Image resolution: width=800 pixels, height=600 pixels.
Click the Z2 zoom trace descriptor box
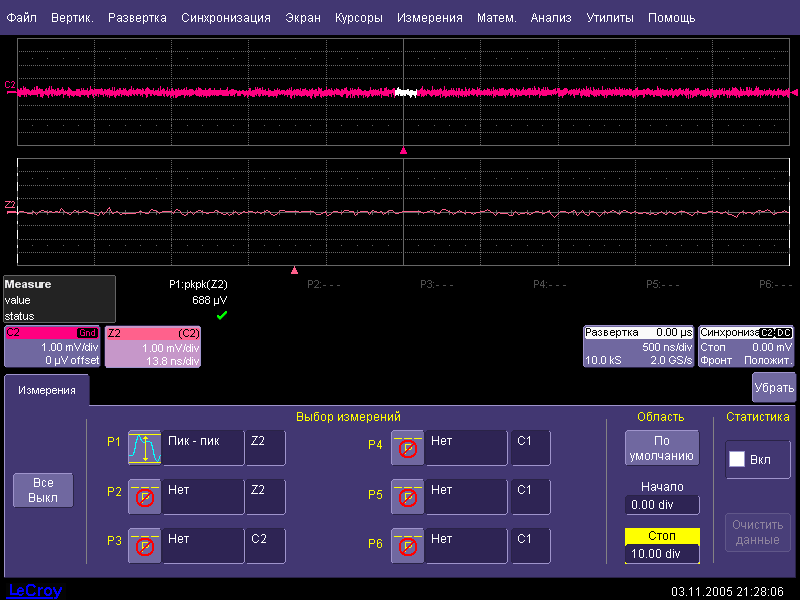point(152,346)
